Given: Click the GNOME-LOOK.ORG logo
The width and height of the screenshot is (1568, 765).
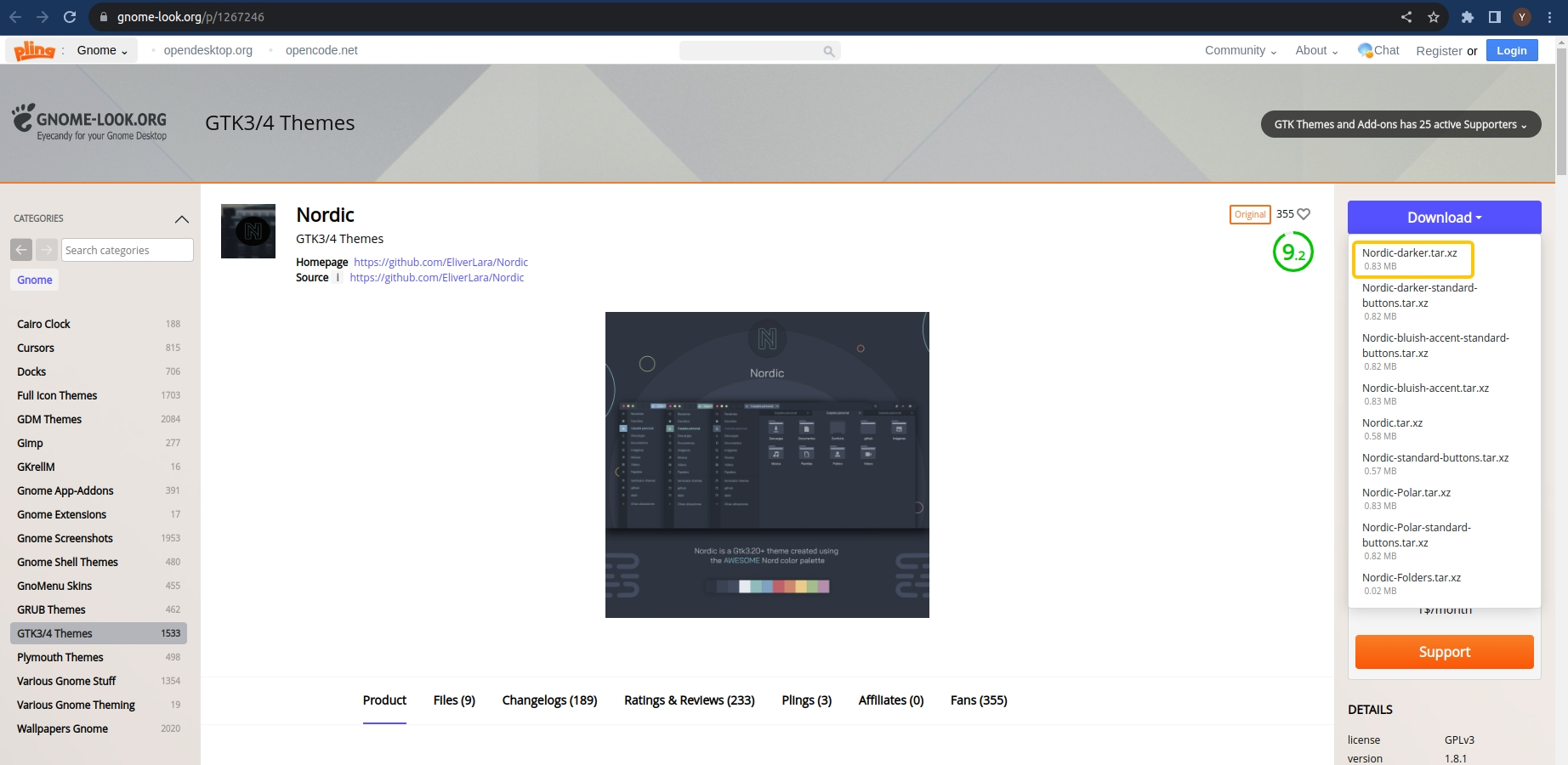Looking at the screenshot, I should click(89, 123).
